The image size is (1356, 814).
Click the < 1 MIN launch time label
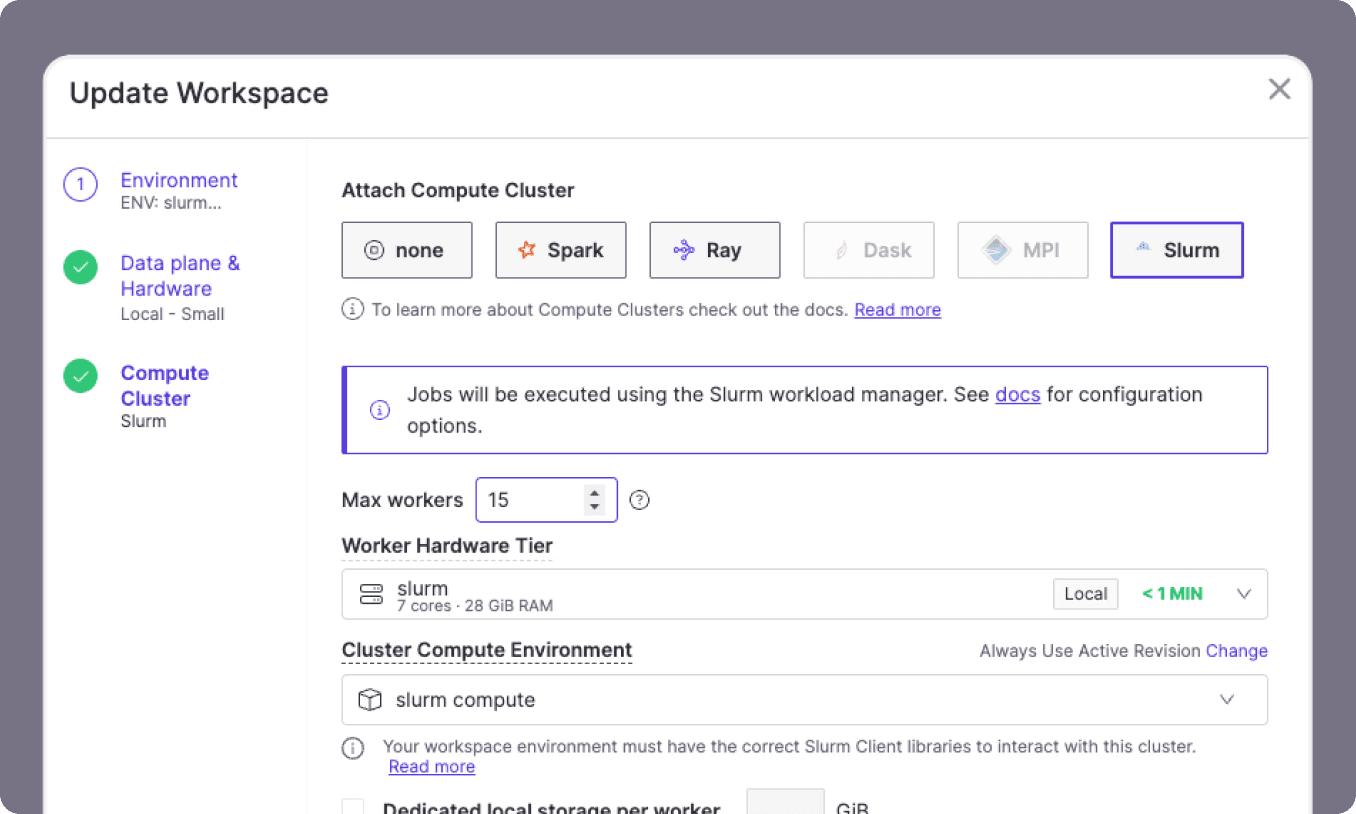[x=1172, y=594]
